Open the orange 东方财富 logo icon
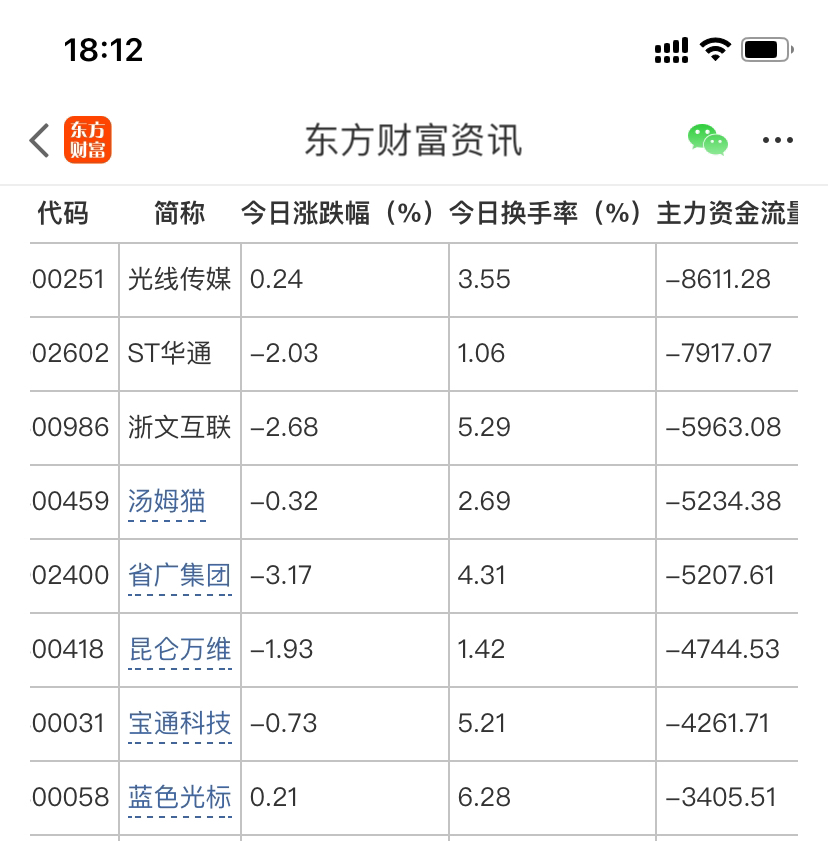Screen dimensions: 828x841 point(87,139)
